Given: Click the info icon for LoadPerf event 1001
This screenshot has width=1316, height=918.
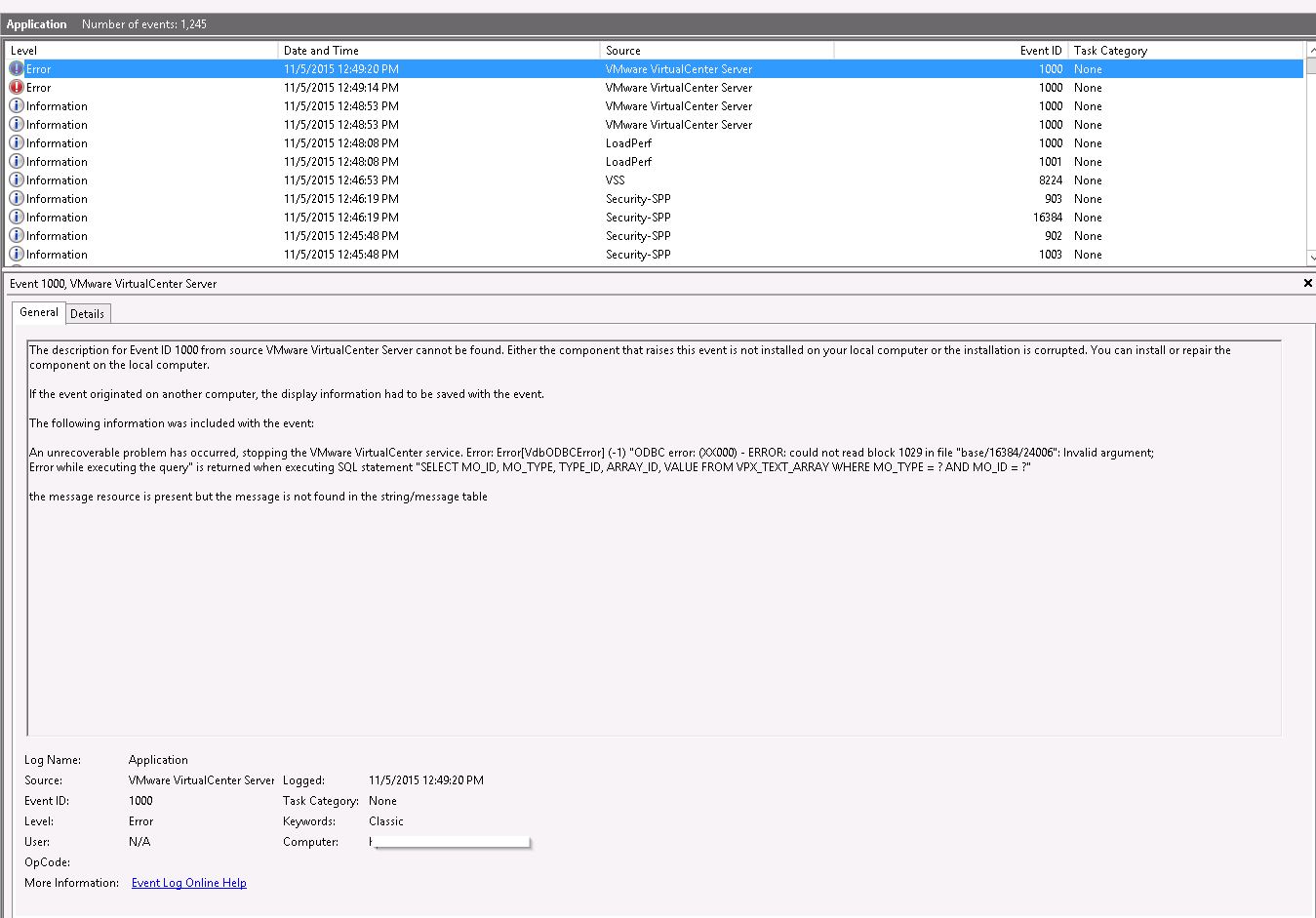Looking at the screenshot, I should (x=17, y=162).
